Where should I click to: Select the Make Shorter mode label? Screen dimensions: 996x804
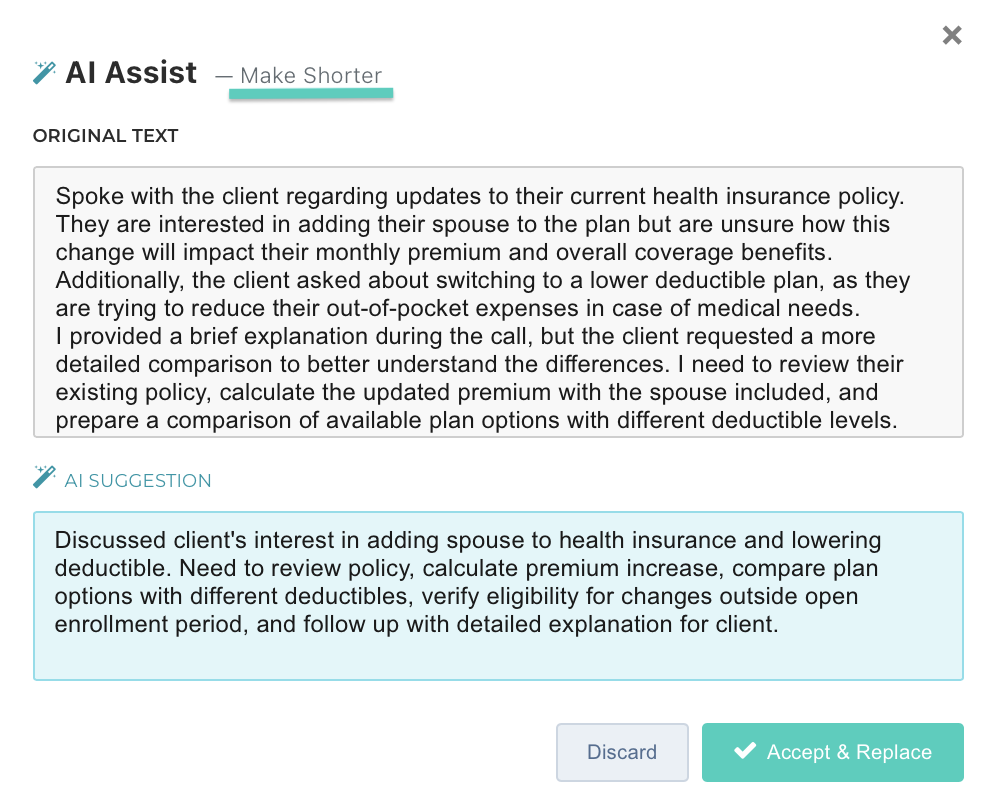point(311,75)
